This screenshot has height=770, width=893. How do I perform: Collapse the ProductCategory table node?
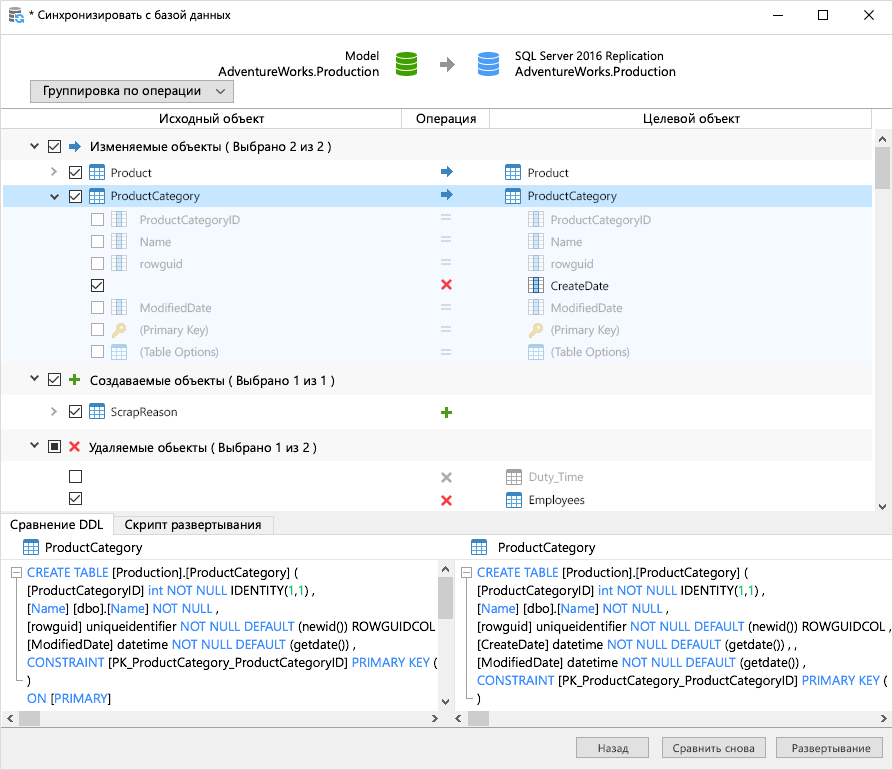tap(54, 196)
